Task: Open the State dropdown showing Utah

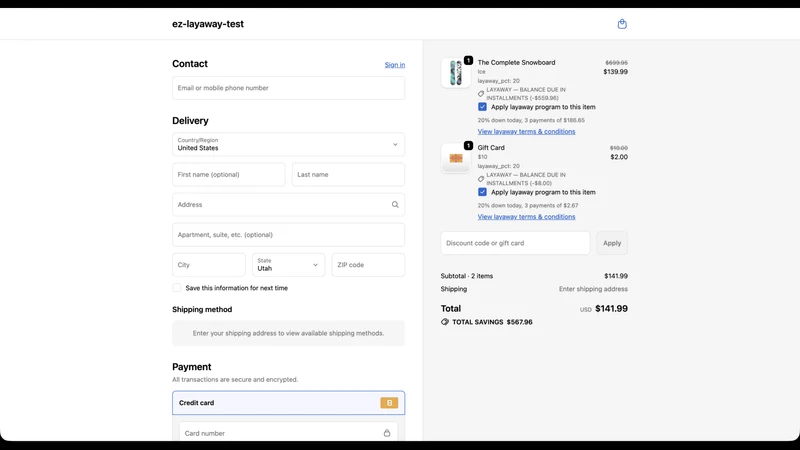Action: [288, 265]
